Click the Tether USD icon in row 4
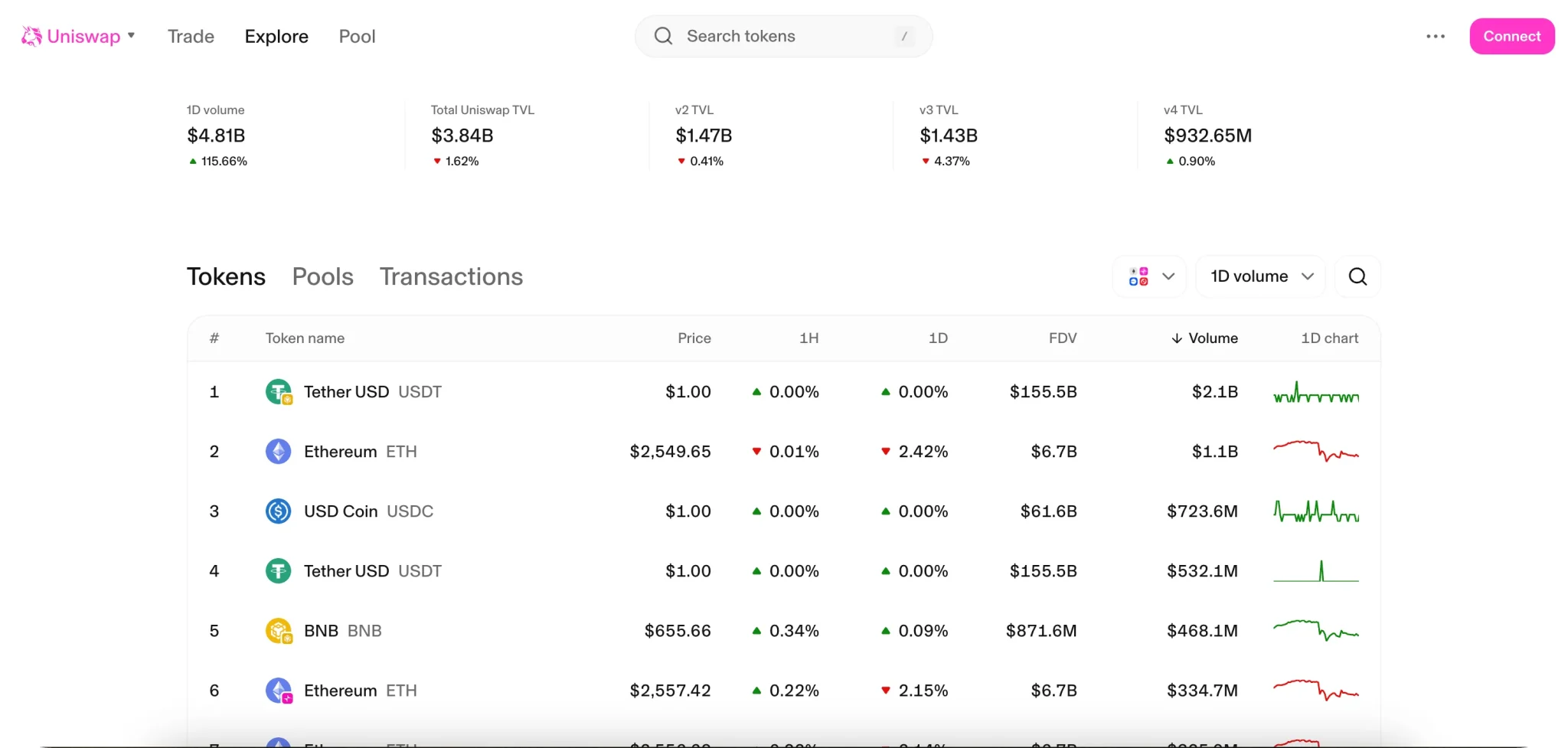 click(x=278, y=571)
